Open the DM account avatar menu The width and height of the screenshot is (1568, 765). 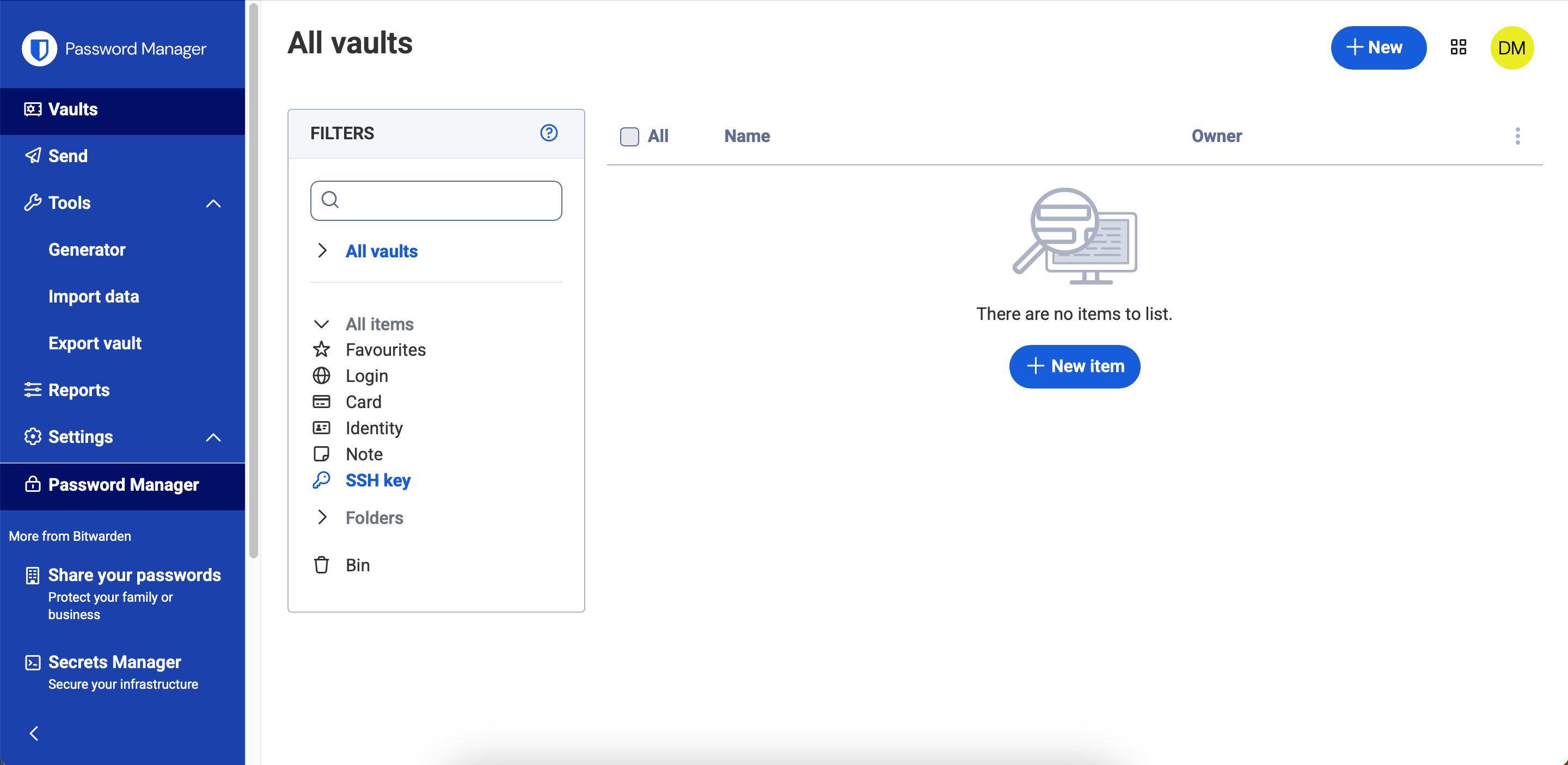(x=1512, y=47)
